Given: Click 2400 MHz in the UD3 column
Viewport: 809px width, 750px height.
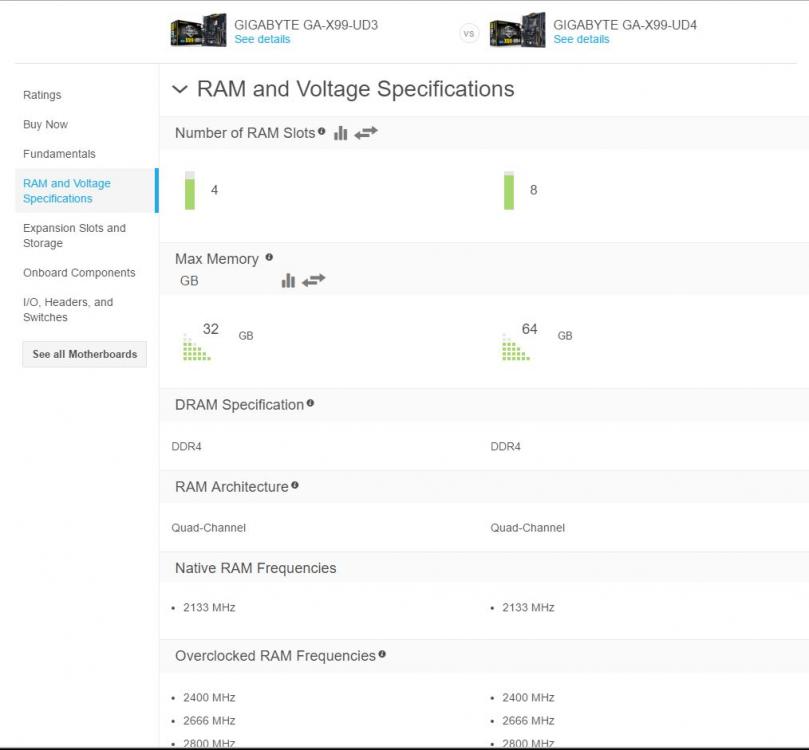Looking at the screenshot, I should [209, 697].
